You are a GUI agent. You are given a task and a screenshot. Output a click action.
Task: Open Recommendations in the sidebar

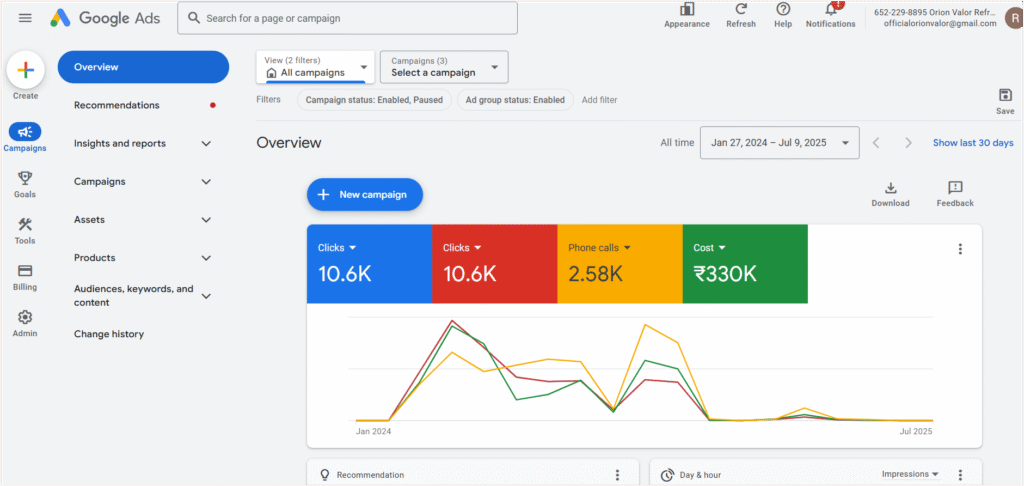tap(117, 105)
